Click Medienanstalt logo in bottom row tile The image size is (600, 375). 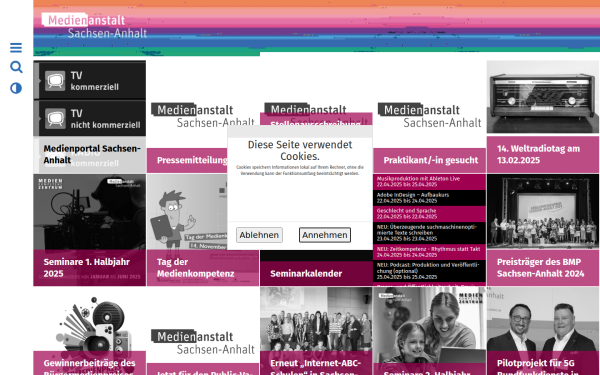click(203, 342)
